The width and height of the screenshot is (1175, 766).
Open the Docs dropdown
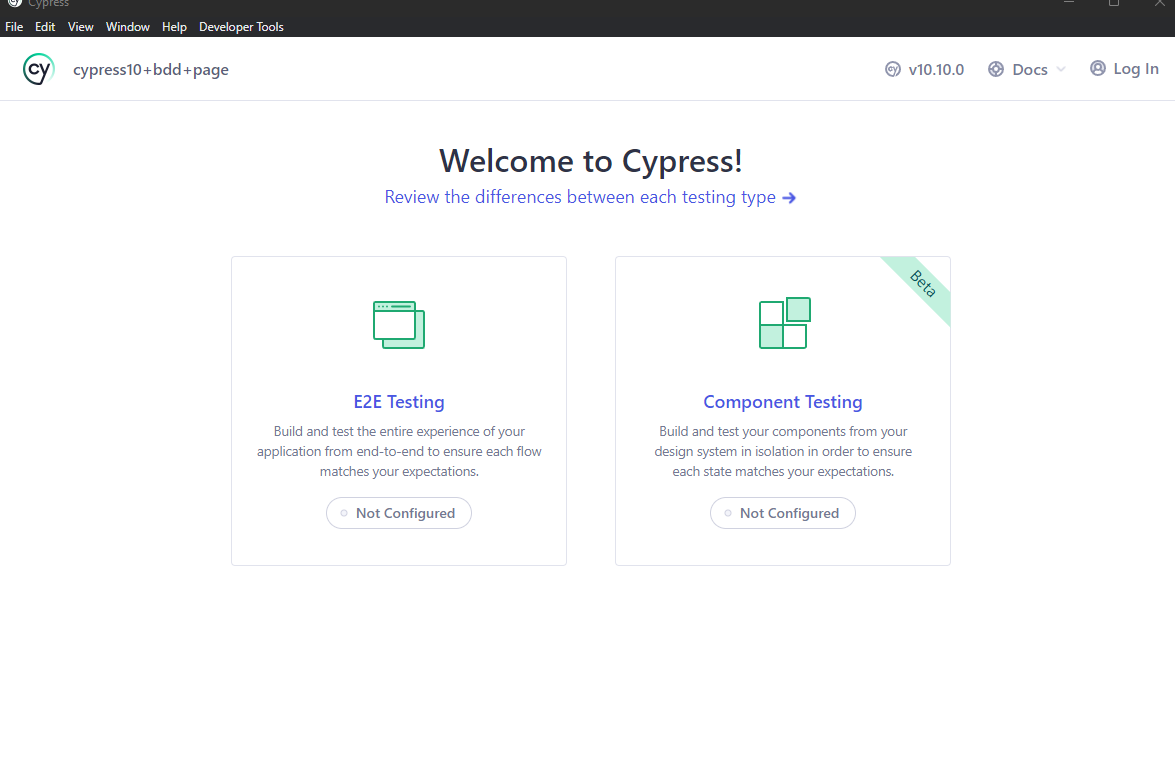pyautogui.click(x=1029, y=68)
